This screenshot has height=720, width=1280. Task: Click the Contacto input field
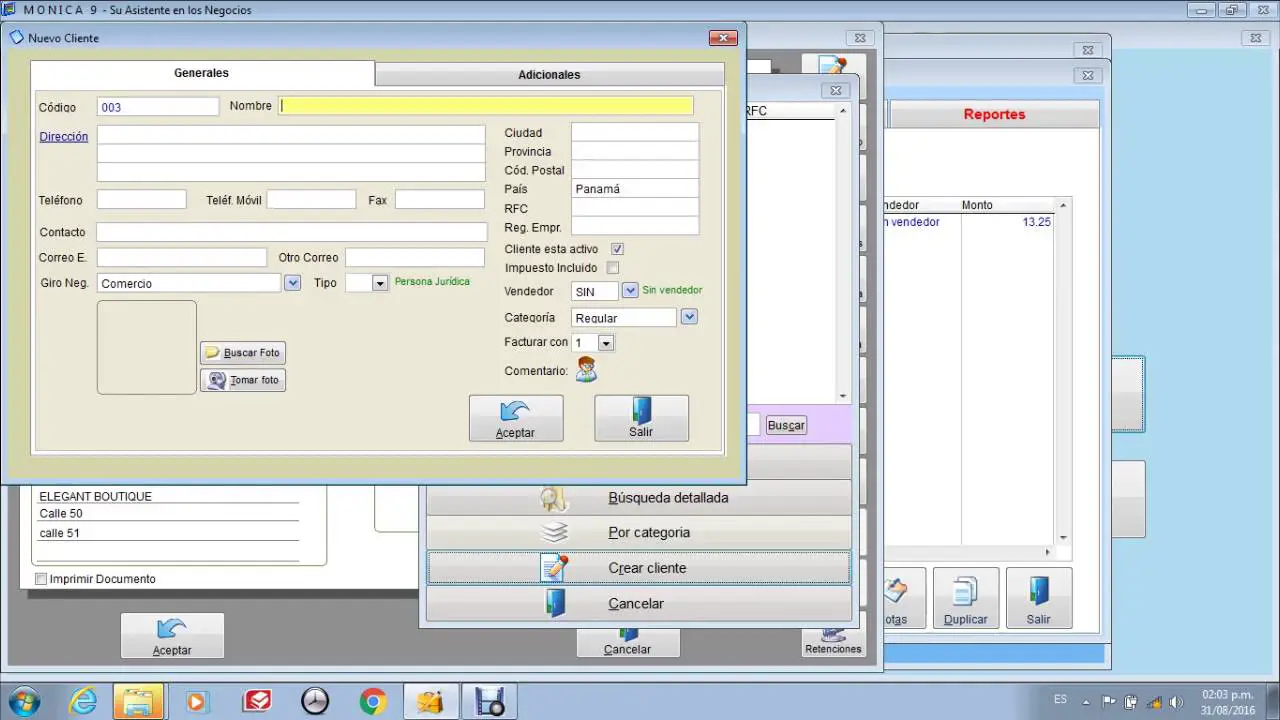tap(292, 232)
